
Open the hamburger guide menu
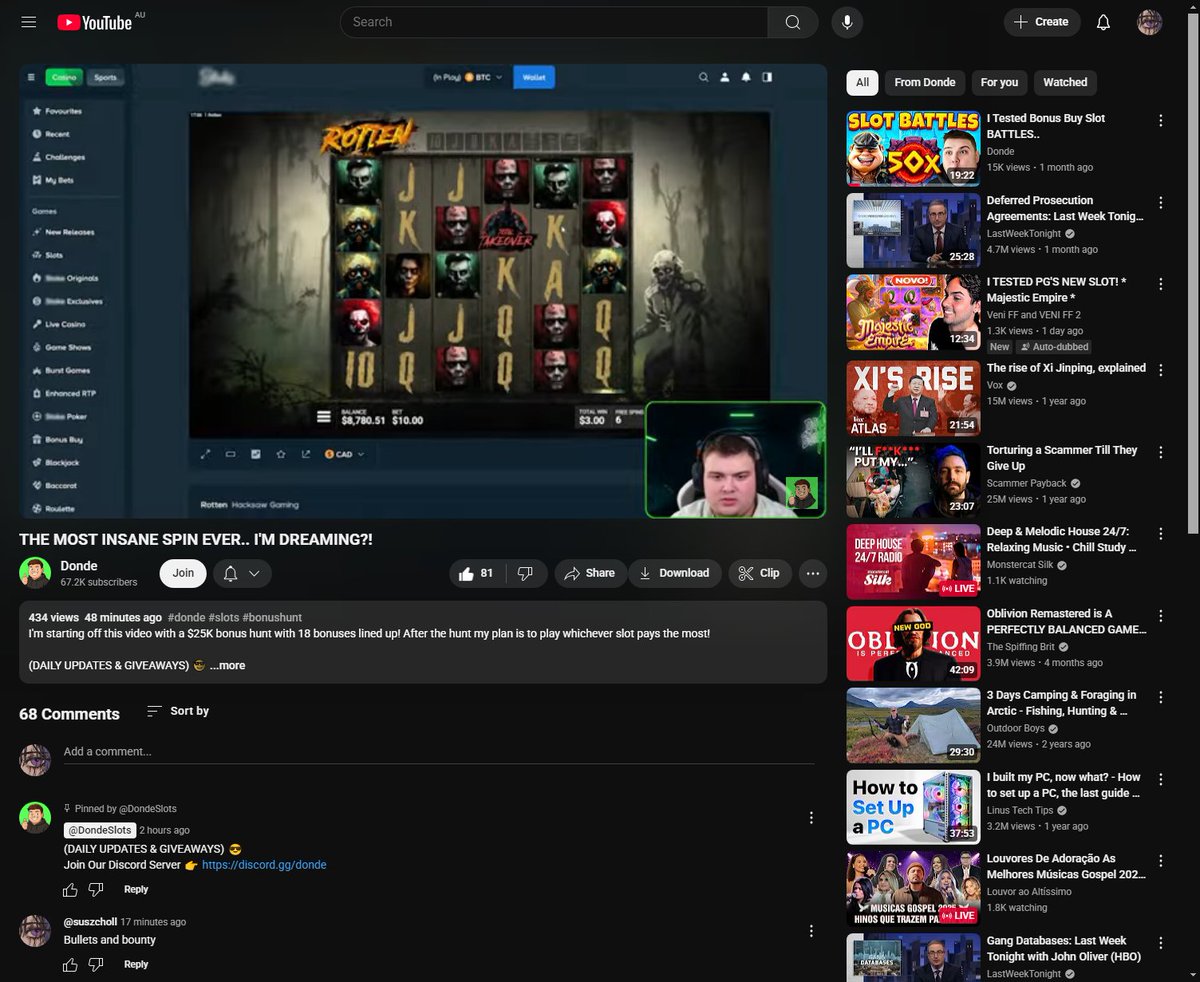coord(28,22)
